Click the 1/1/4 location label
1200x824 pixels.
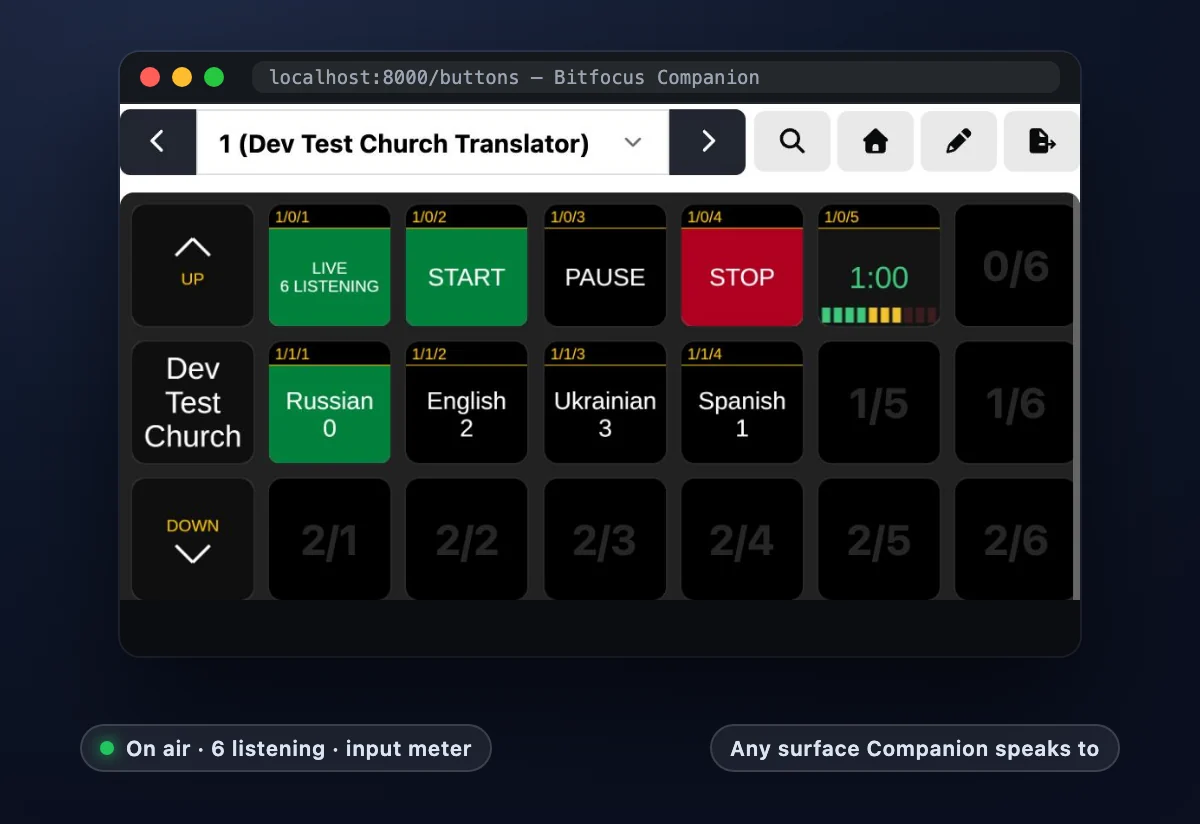pos(704,354)
